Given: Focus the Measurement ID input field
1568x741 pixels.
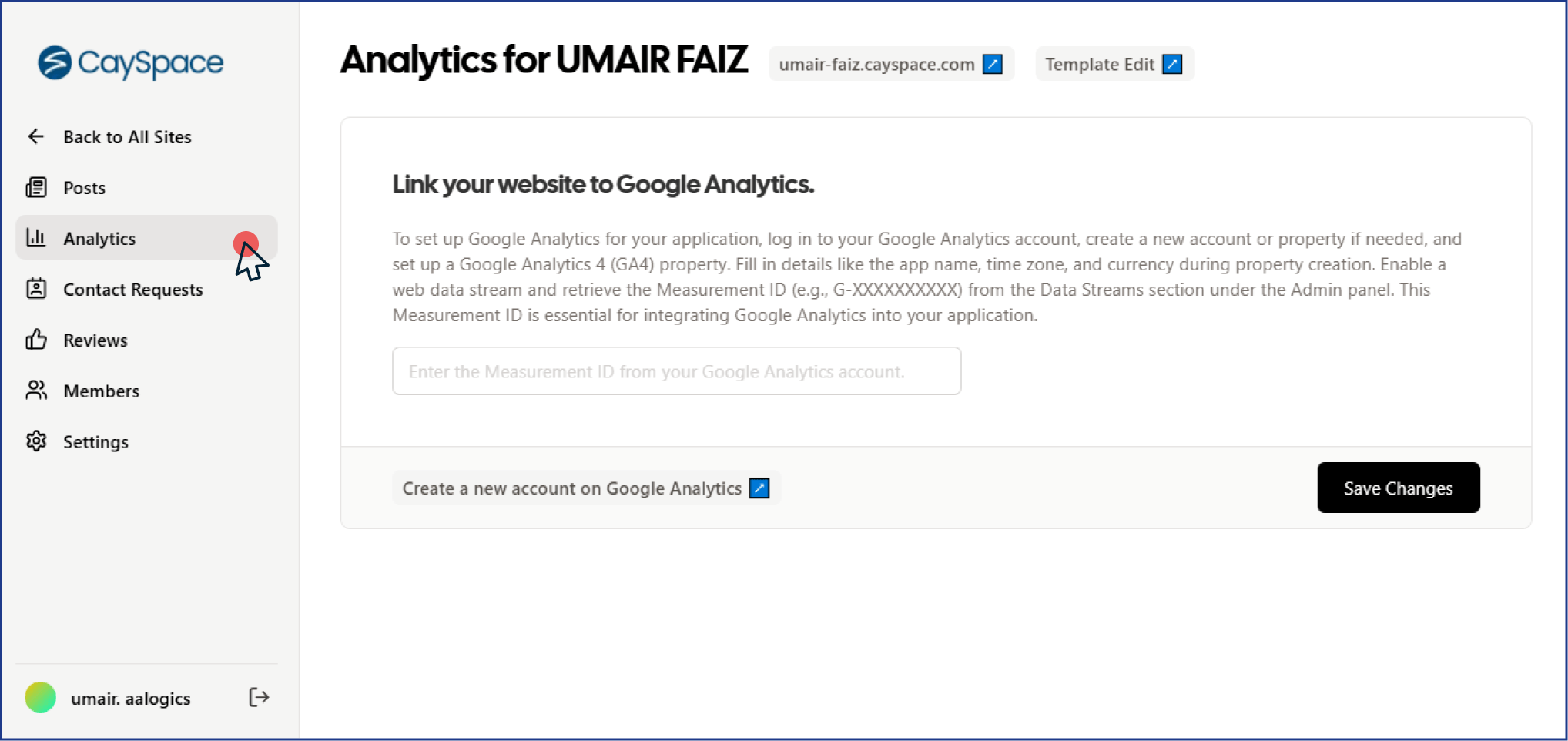Looking at the screenshot, I should pyautogui.click(x=676, y=371).
